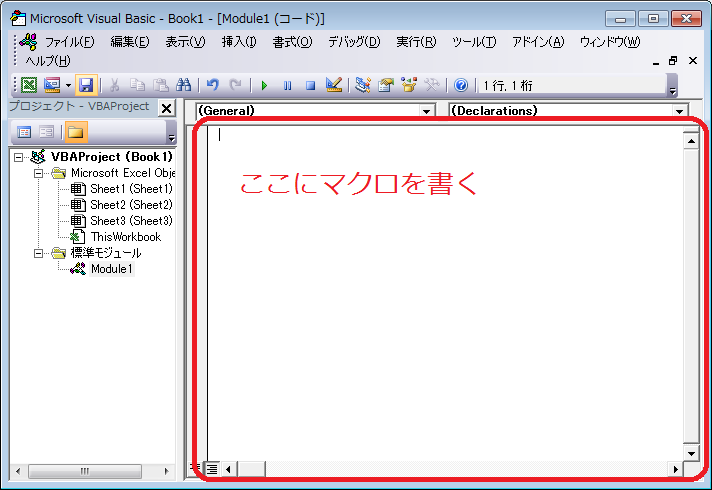Screen dimensions: 712x490
Task: Open the 挿入(I) menu
Action: coord(239,42)
